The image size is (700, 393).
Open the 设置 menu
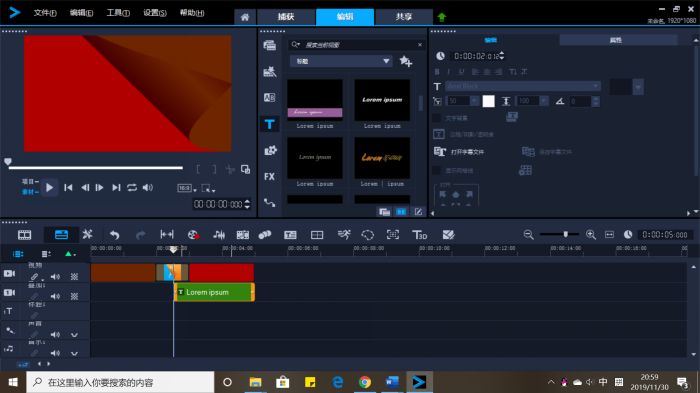(x=154, y=13)
